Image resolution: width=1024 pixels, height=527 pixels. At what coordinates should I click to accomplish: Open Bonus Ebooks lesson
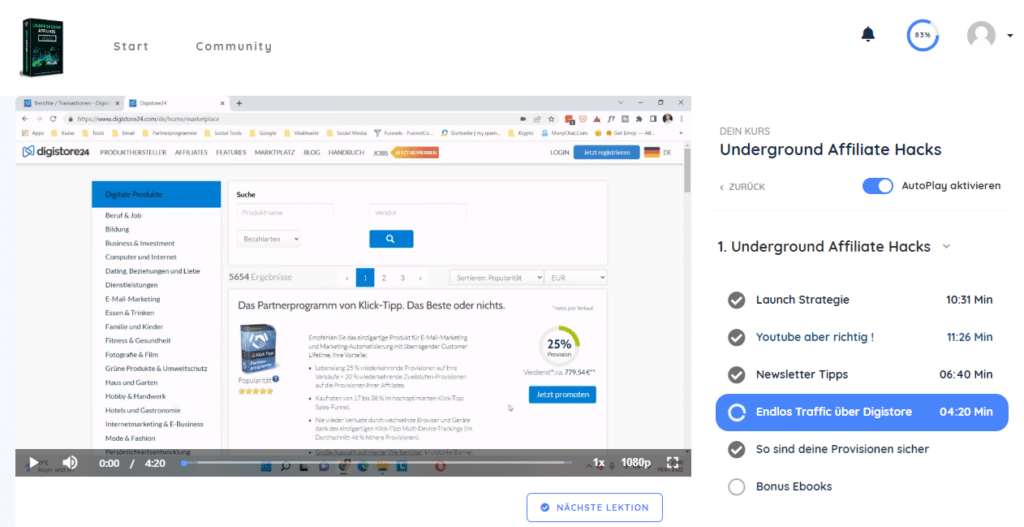point(793,487)
